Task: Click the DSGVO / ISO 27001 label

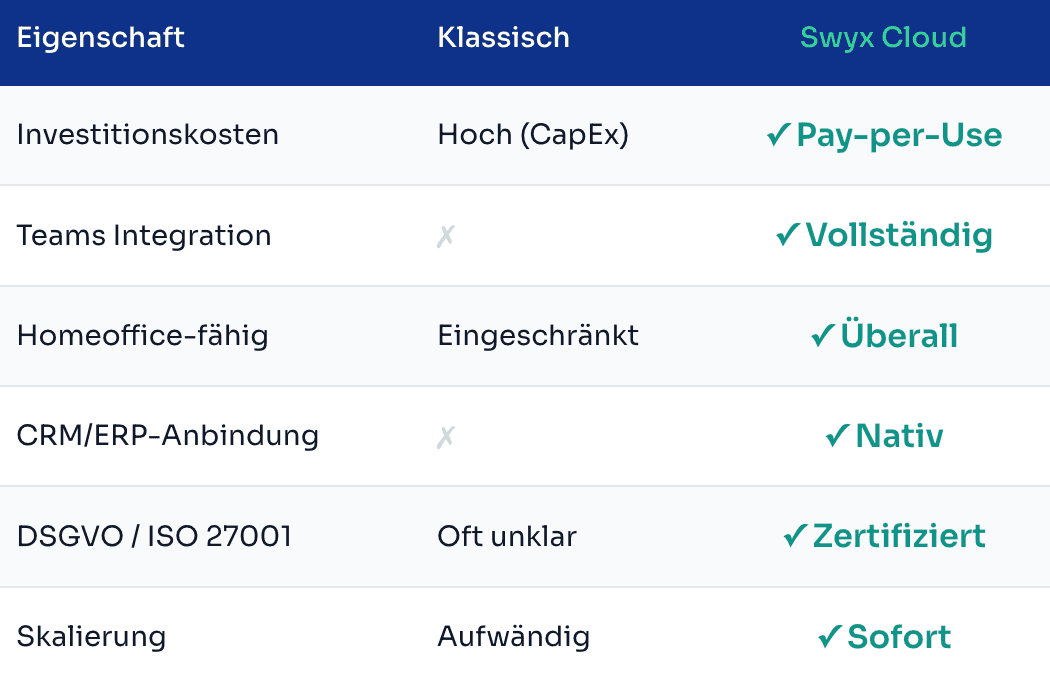Action: [154, 536]
